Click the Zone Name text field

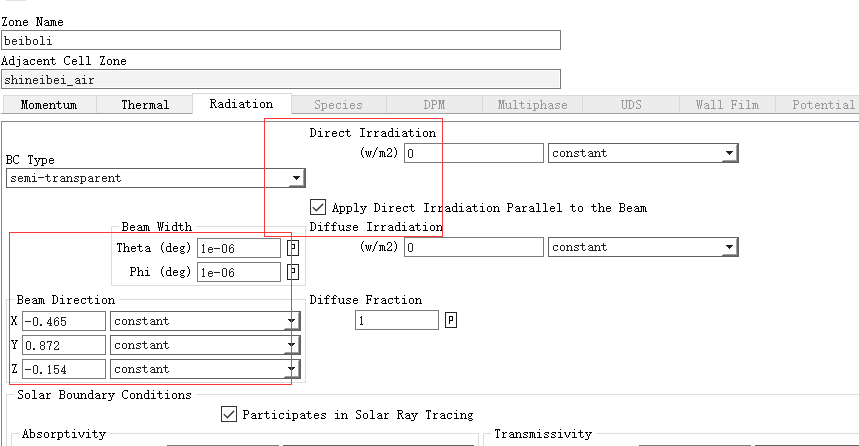coord(281,40)
